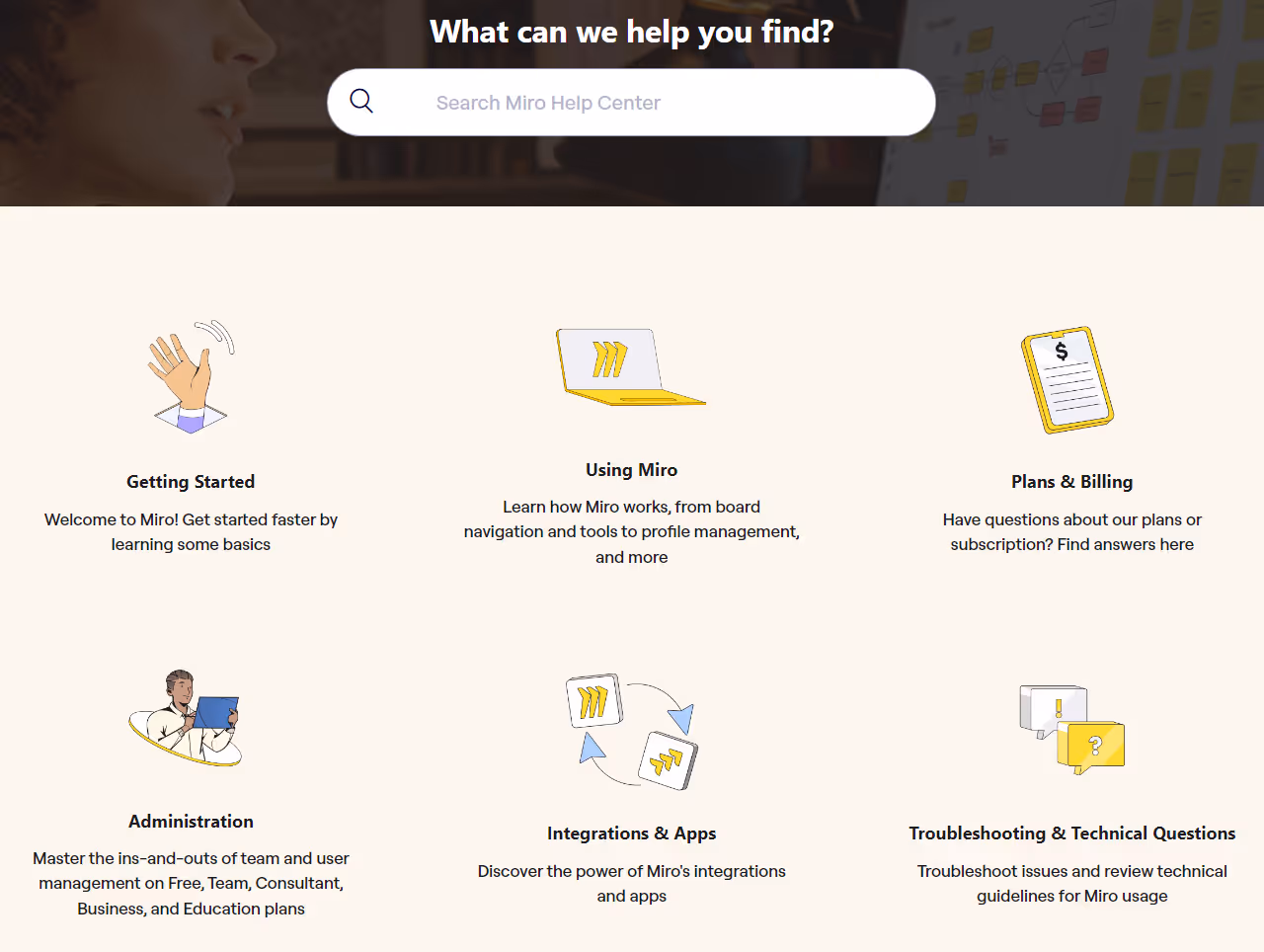This screenshot has width=1264, height=952.
Task: Select the rotating apps icon for Integrations & Apps
Action: coord(632,731)
